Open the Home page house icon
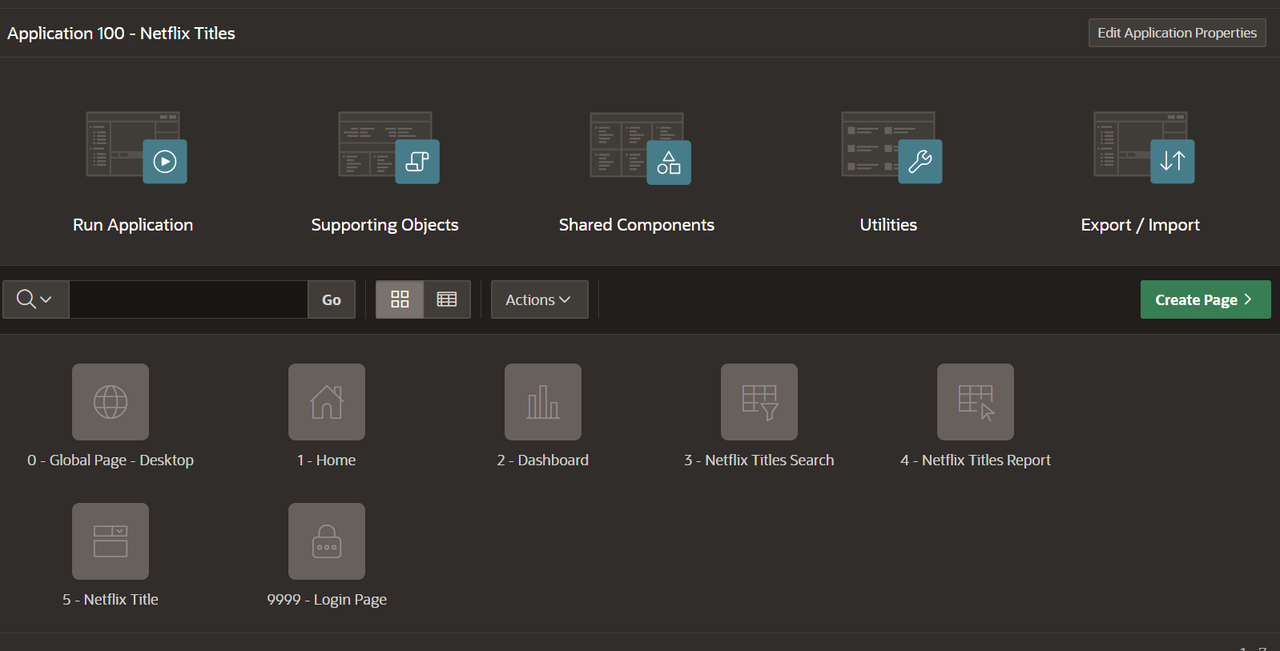This screenshot has width=1280, height=651. click(x=327, y=402)
